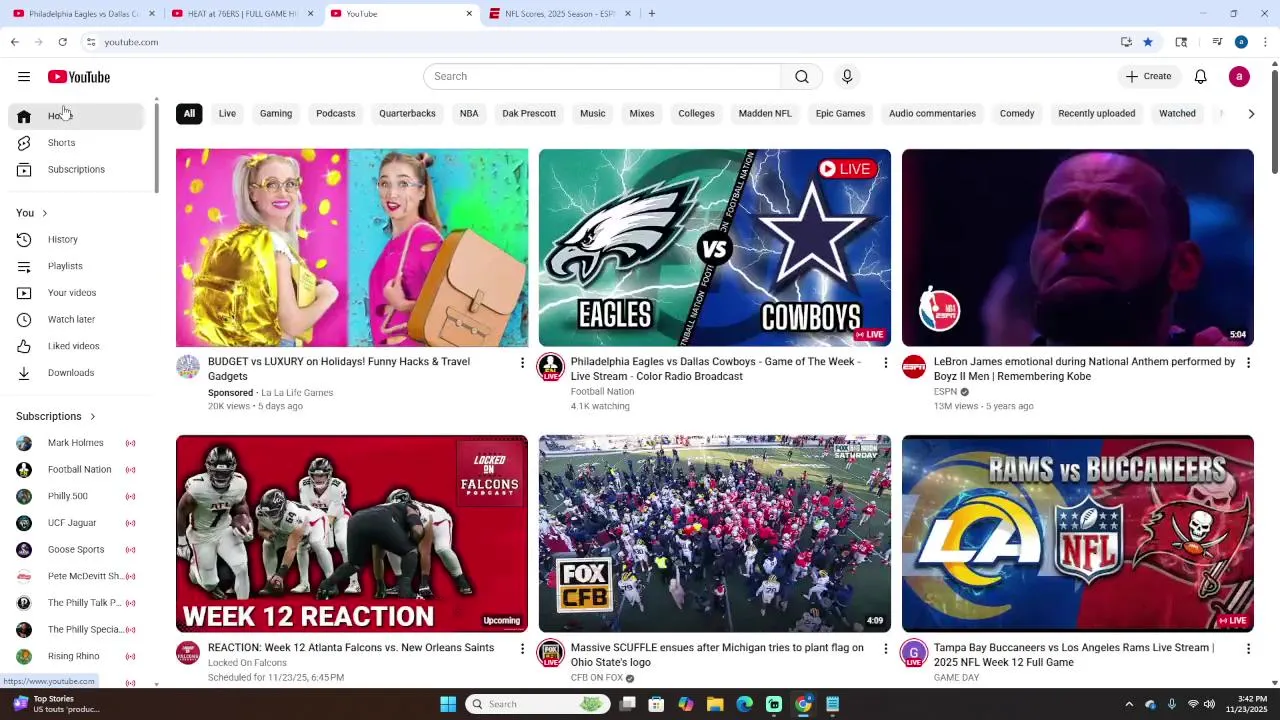The width and height of the screenshot is (1280, 720).
Task: Open Goose Sports subscription channel
Action: coord(76,550)
